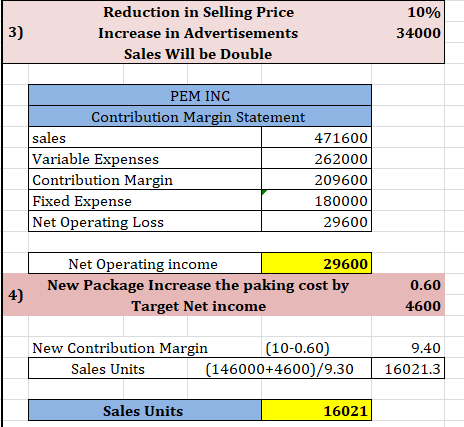This screenshot has height=427, width=464.
Task: Select the 'Net Operating income' label cell
Action: pos(145,264)
